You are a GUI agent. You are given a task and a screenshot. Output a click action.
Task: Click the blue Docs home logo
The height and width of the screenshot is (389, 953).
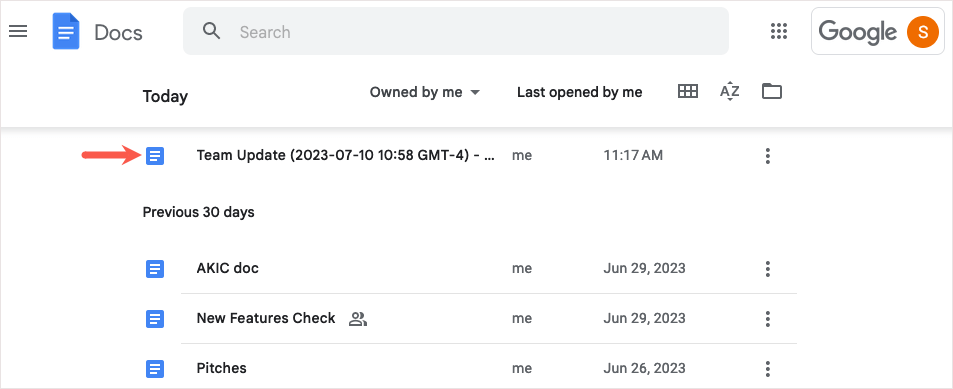(66, 32)
